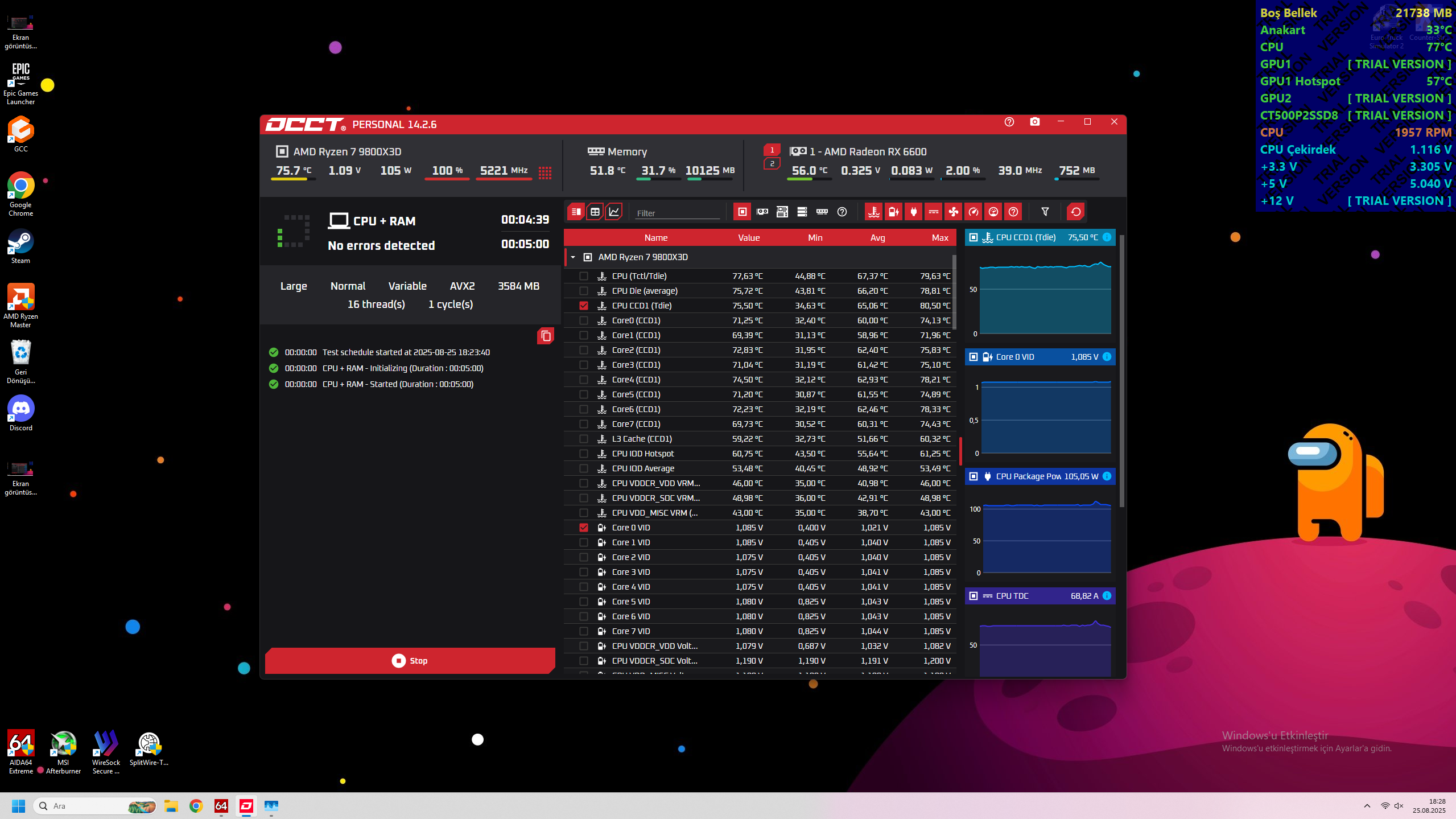Toggle the temperature sensor type filter
Image resolution: width=1456 pixels, height=819 pixels.
pyautogui.click(x=874, y=212)
